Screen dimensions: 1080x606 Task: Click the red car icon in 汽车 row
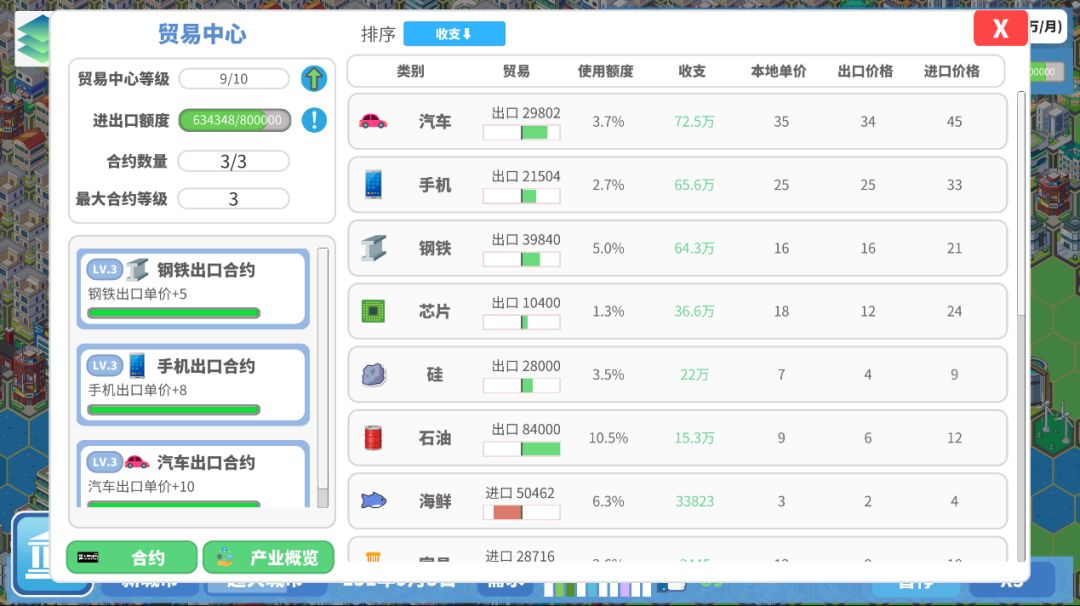[x=373, y=121]
